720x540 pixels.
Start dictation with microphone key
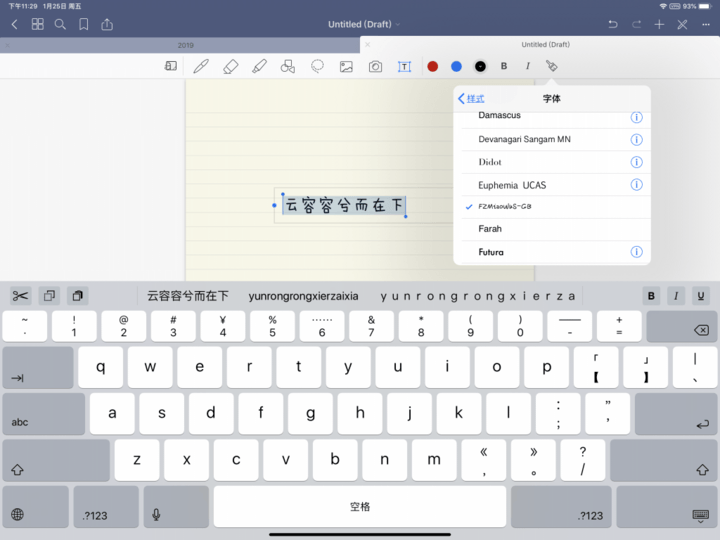click(176, 506)
